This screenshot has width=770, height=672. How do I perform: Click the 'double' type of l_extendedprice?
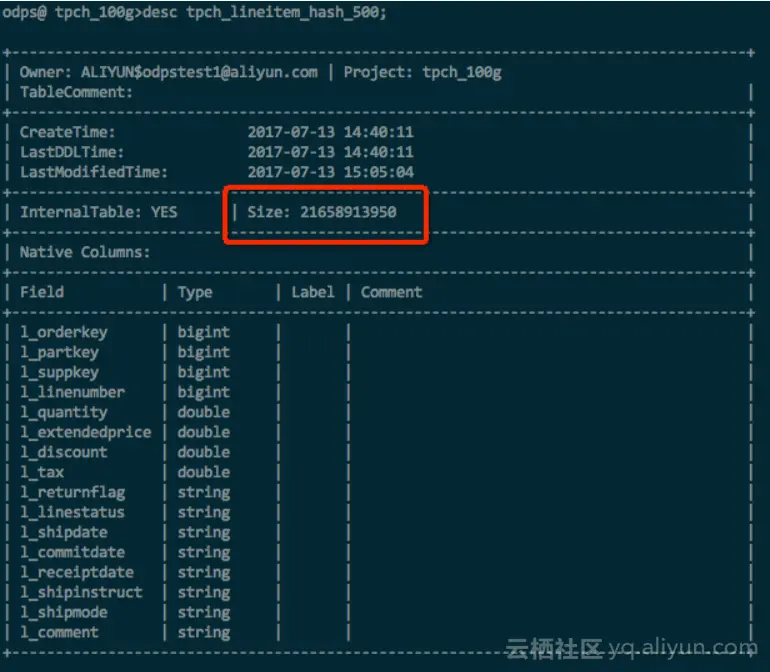203,433
